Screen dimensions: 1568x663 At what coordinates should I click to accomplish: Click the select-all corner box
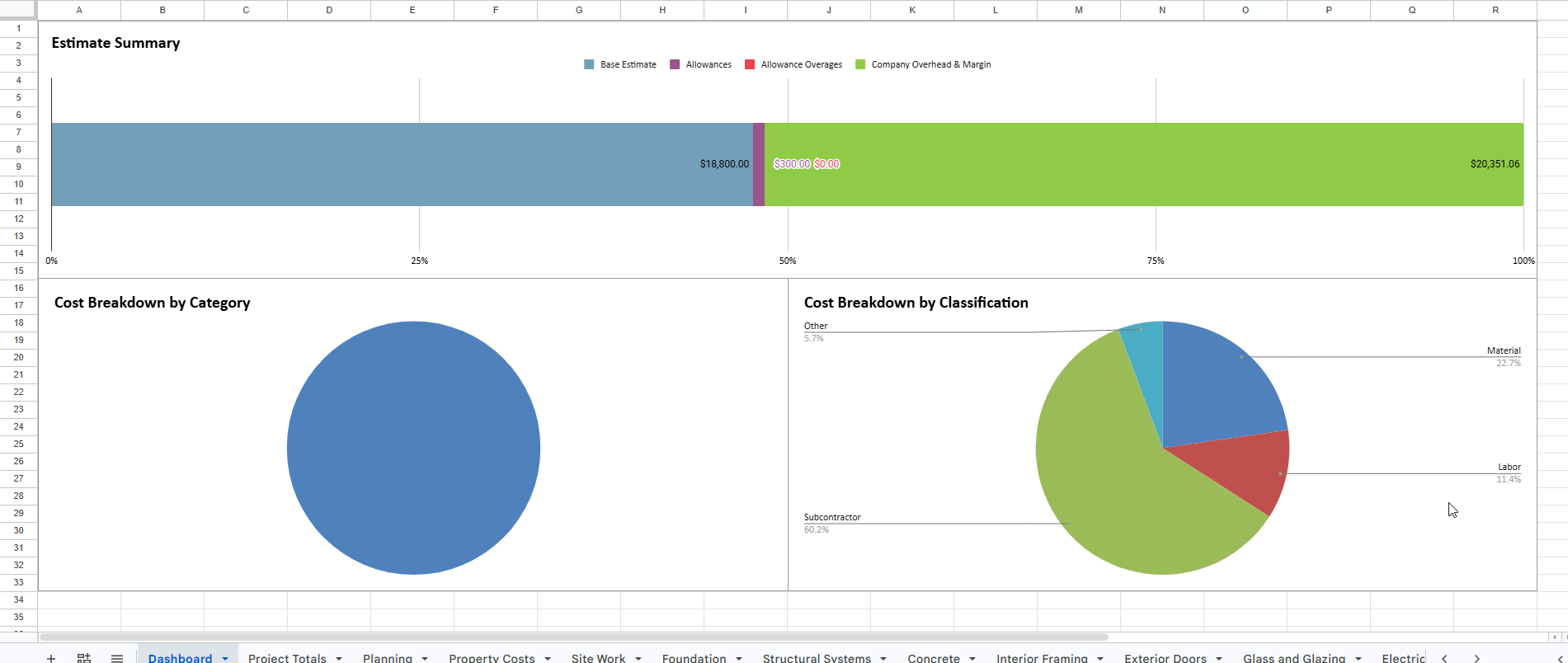point(18,9)
